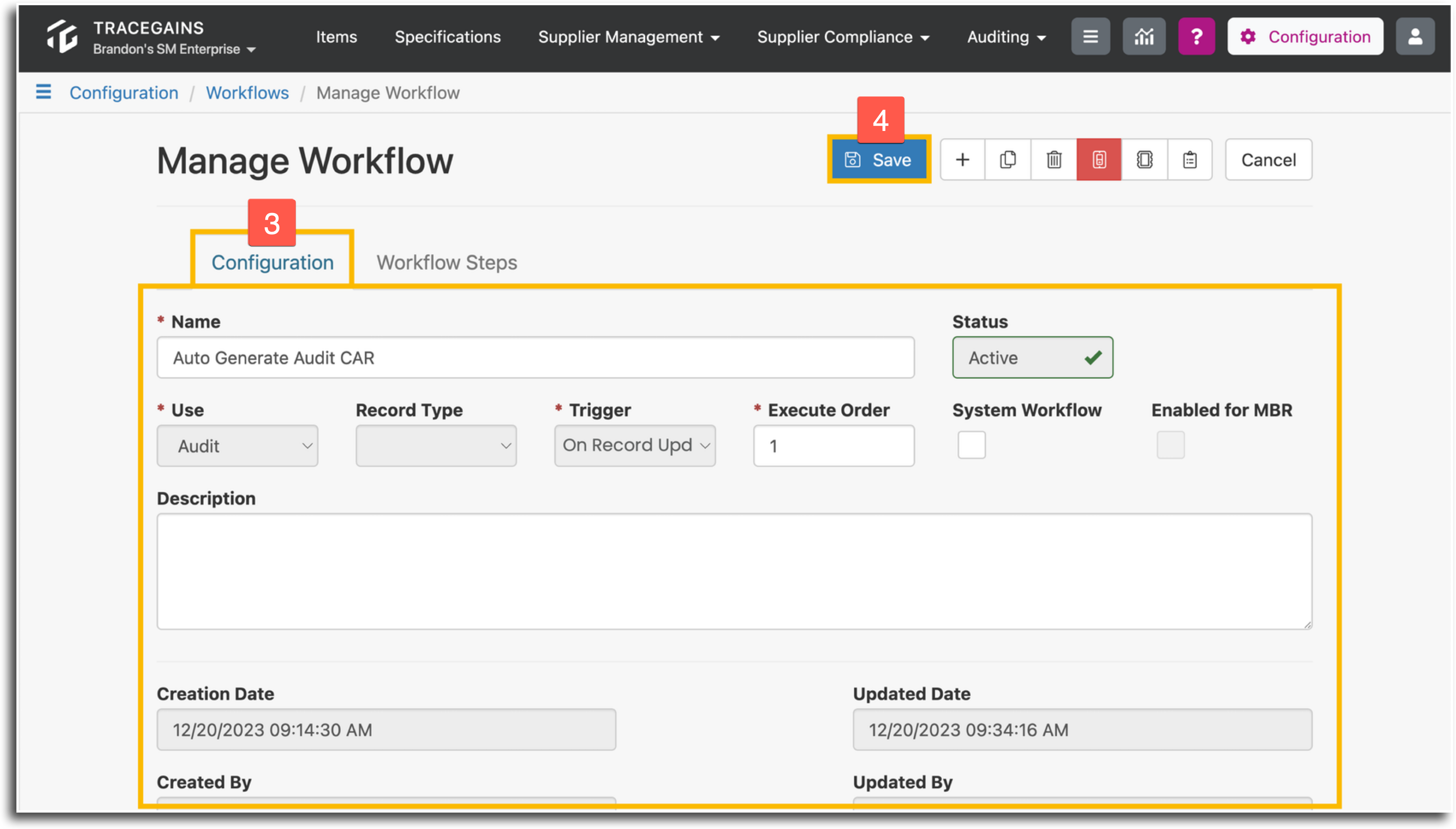Switch to the Workflow Steps tab
1456x829 pixels.
click(x=447, y=263)
